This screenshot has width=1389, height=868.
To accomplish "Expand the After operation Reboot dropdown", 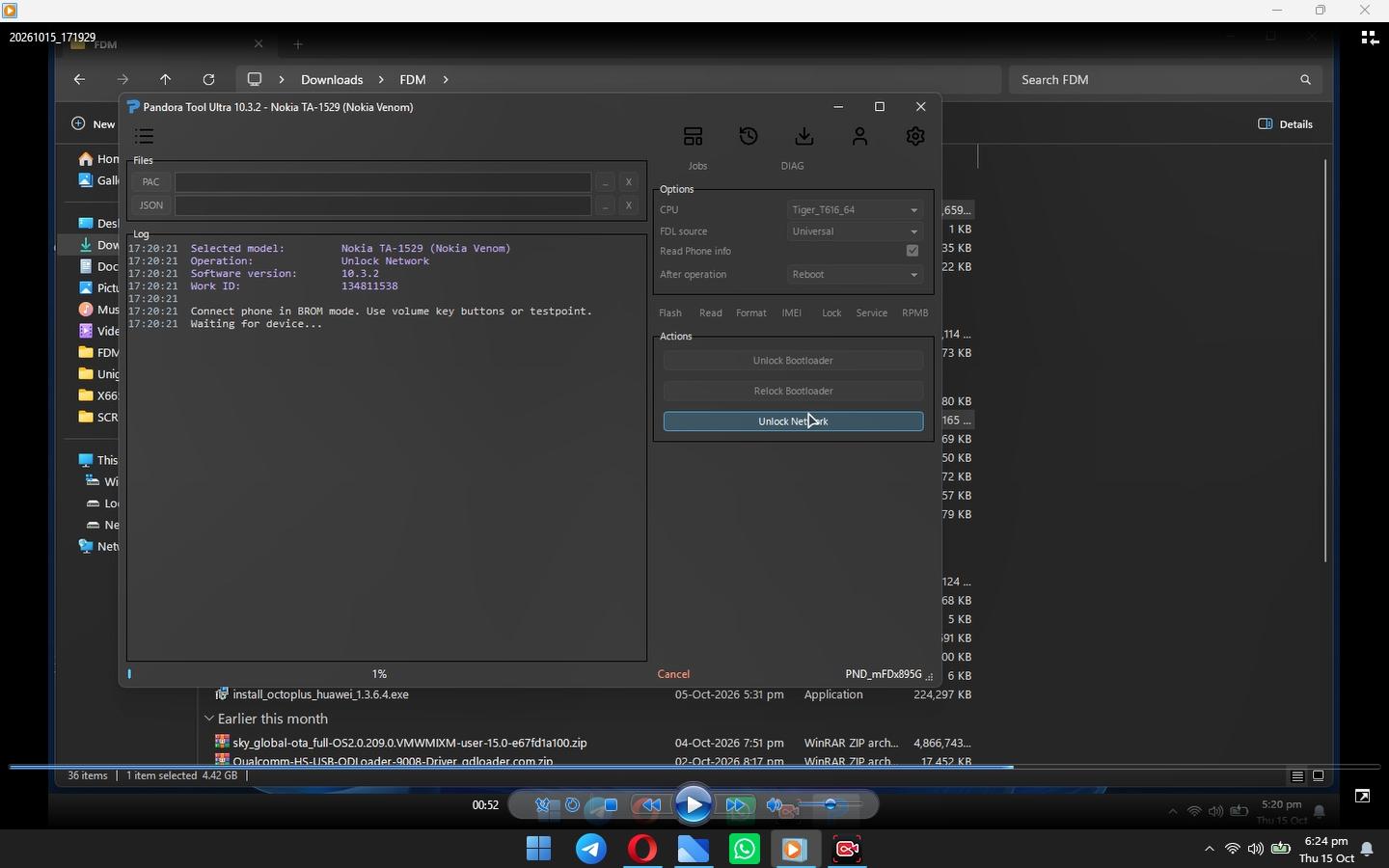I will tap(856, 275).
